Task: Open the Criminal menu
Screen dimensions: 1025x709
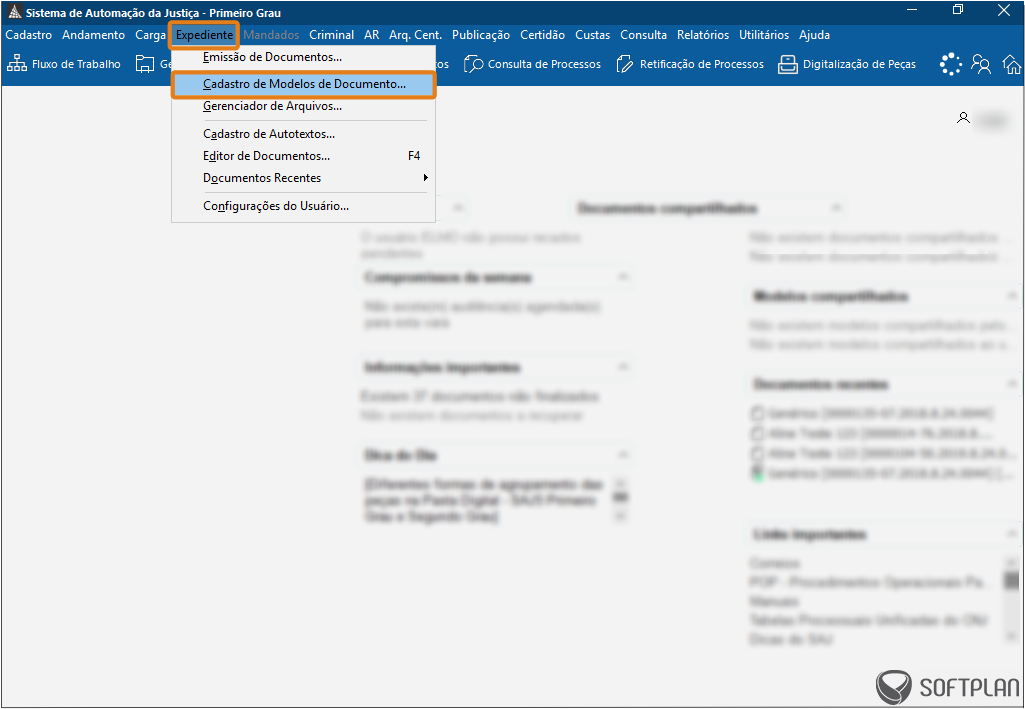Action: pyautogui.click(x=331, y=35)
